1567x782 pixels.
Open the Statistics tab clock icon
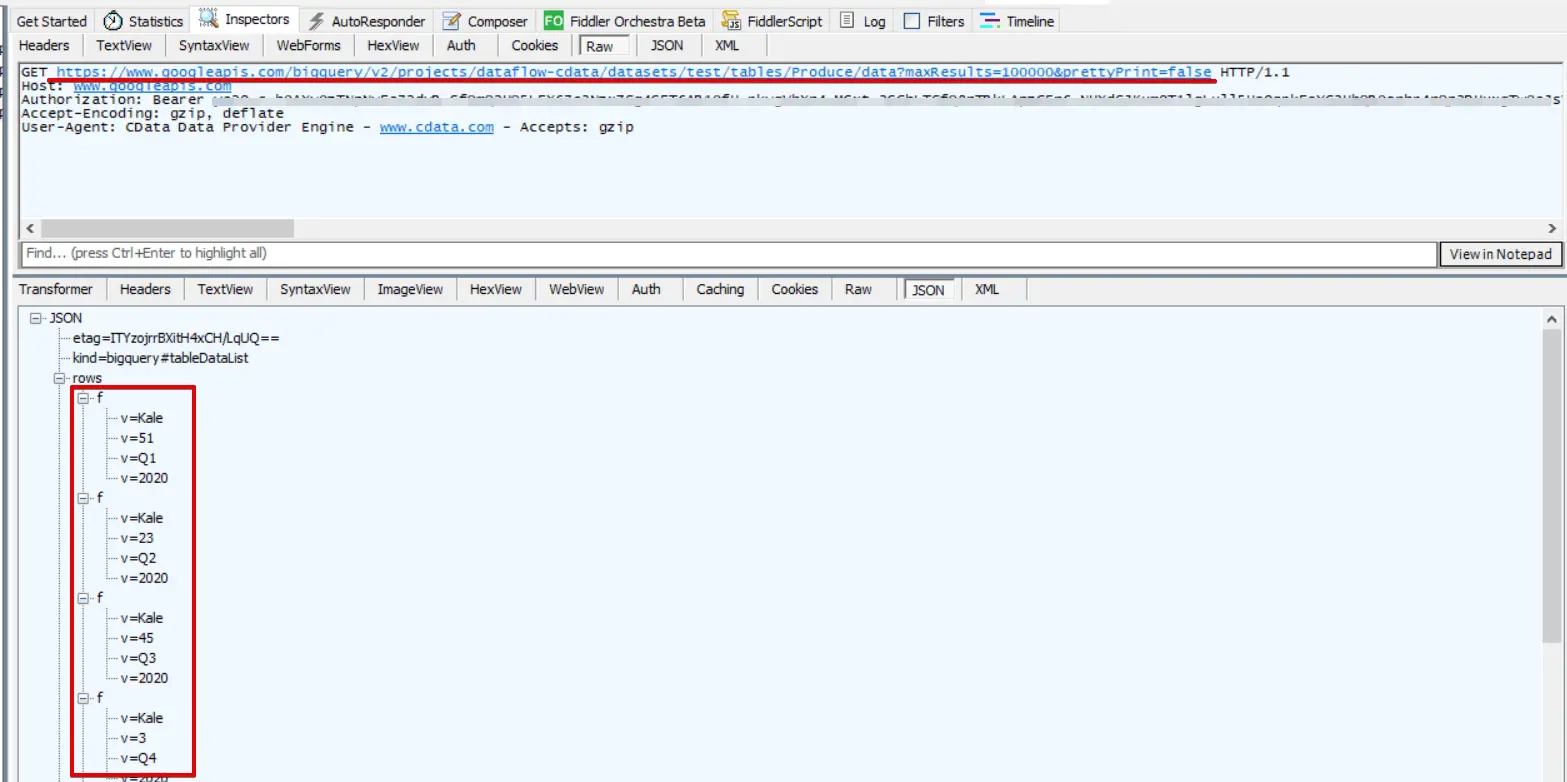pos(113,21)
